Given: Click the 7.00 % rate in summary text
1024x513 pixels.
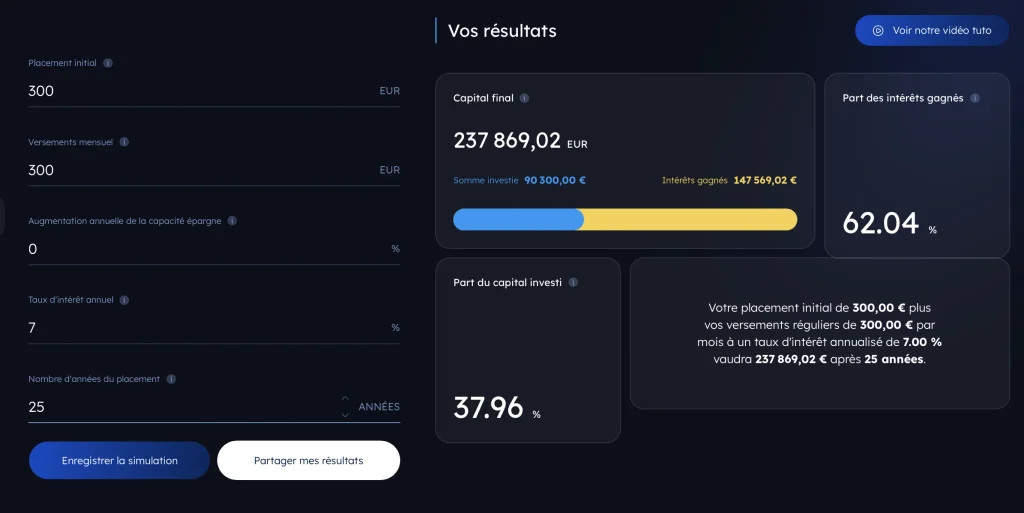Looking at the screenshot, I should [922, 343].
